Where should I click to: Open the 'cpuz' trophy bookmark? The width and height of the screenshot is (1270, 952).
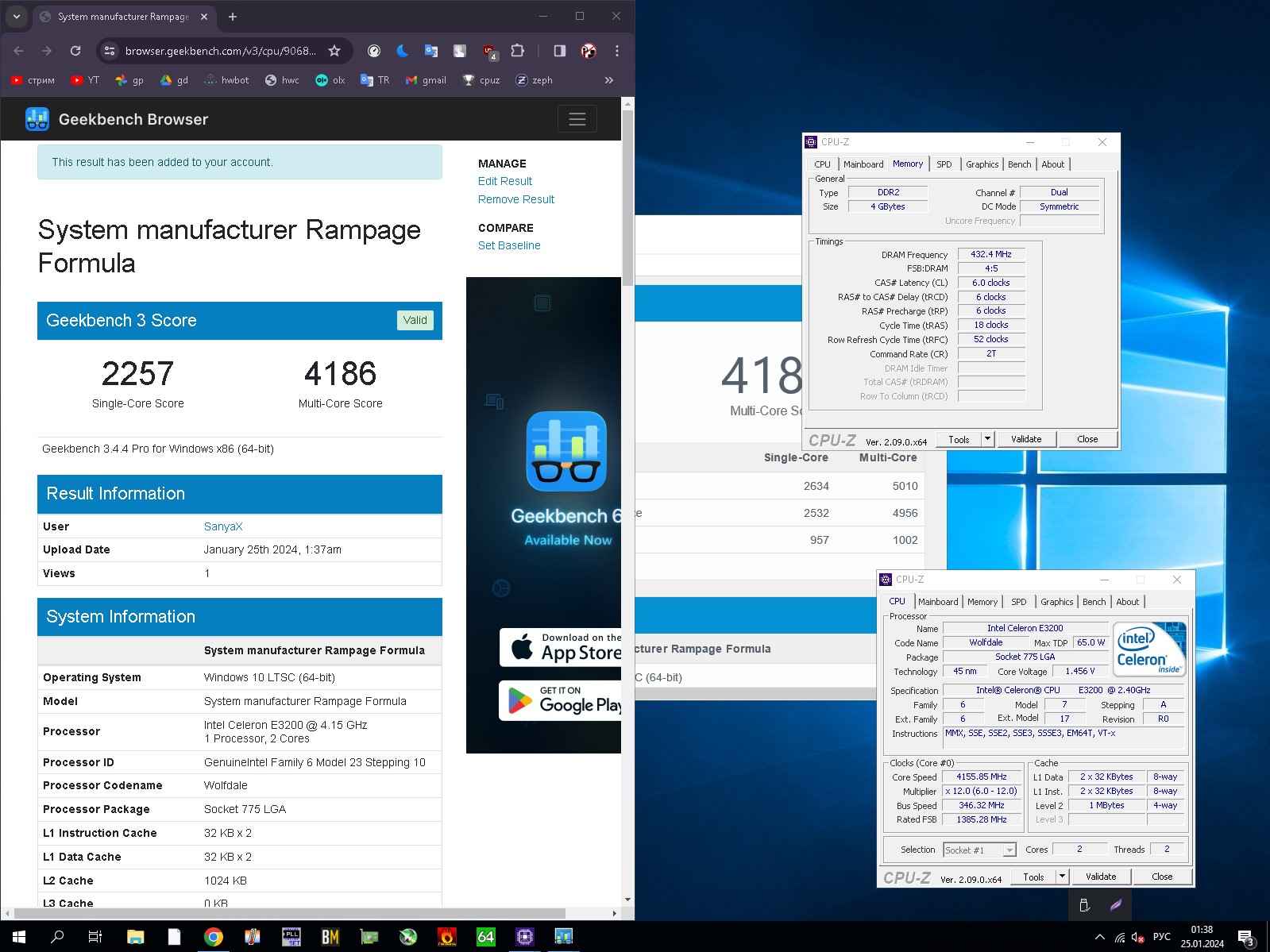coord(481,80)
